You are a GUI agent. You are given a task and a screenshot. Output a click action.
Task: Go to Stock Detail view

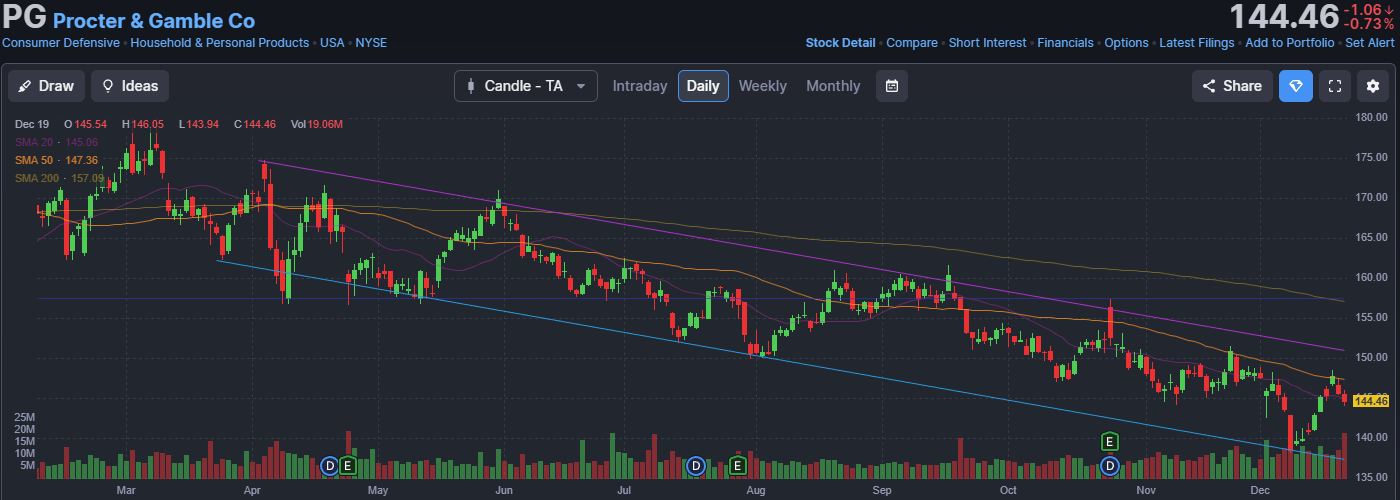pyautogui.click(x=840, y=43)
